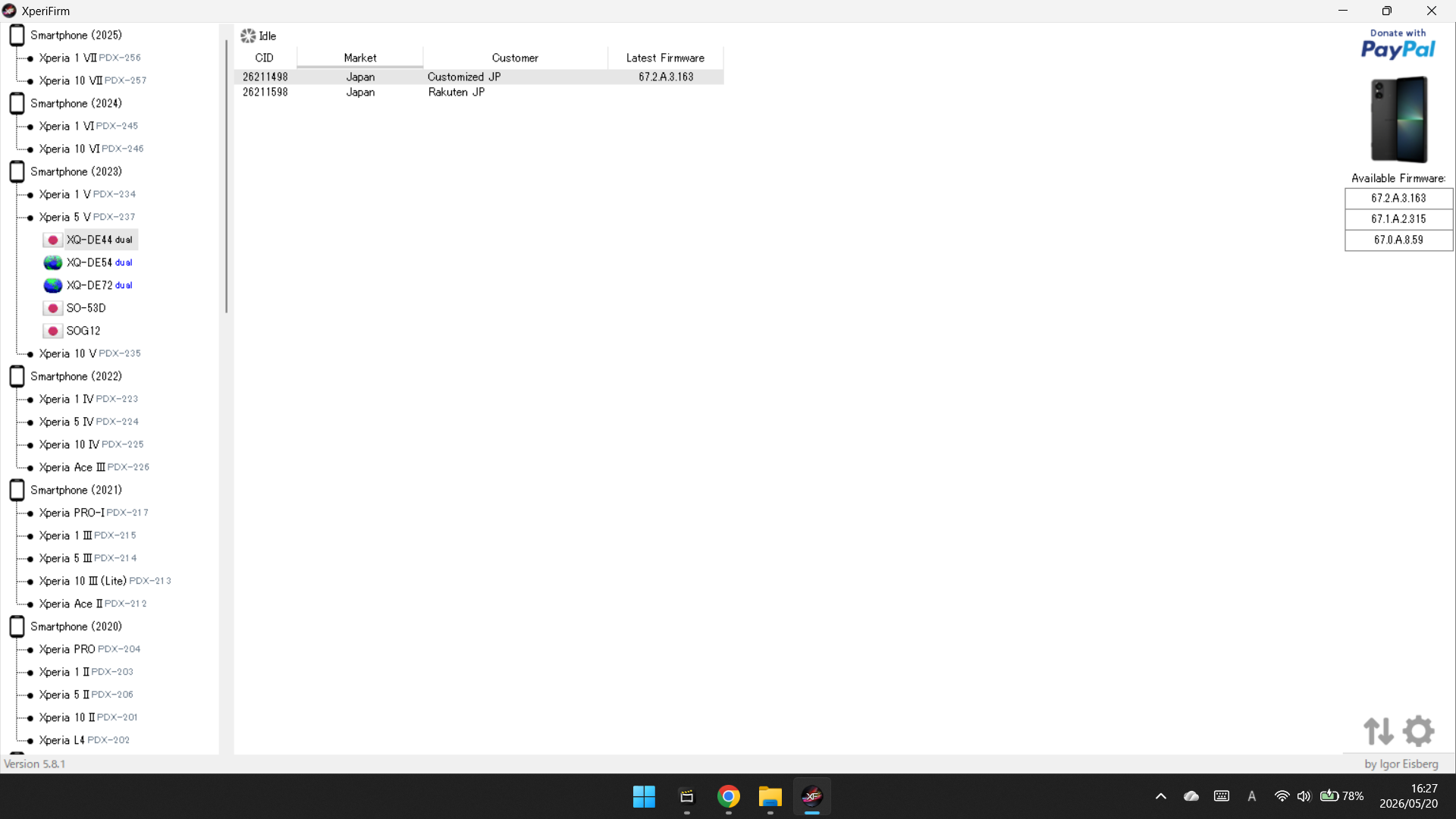Viewport: 1456px width, 819px height.
Task: Click the battery 78% tray indicator
Action: (1341, 796)
